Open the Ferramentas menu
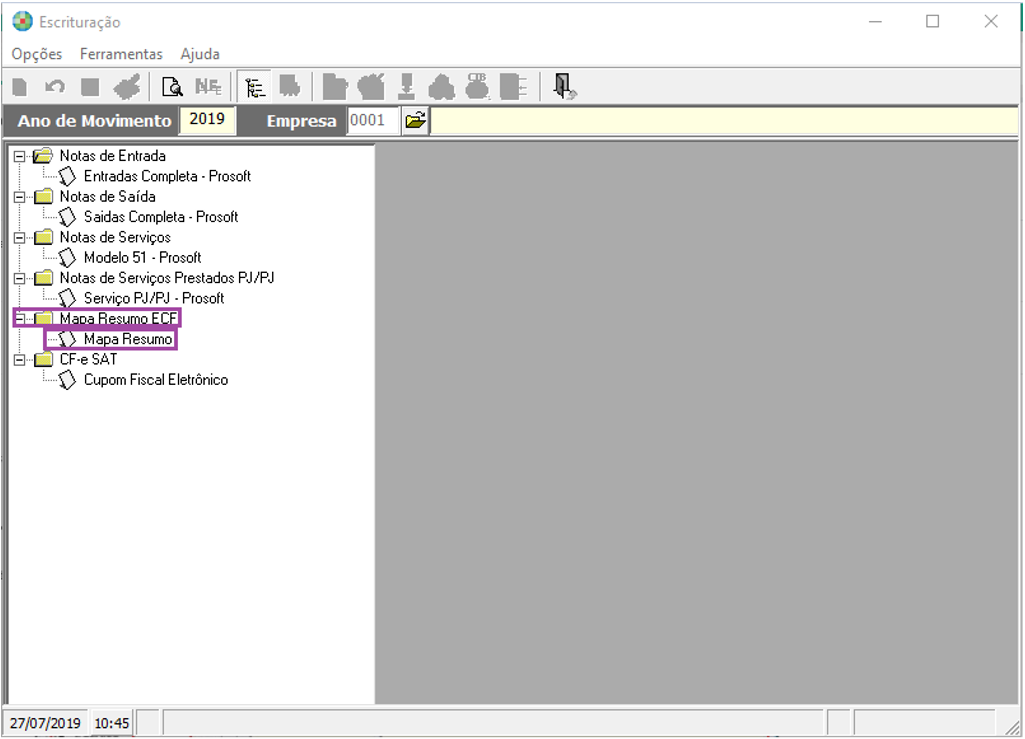The width and height of the screenshot is (1025, 739). point(121,54)
